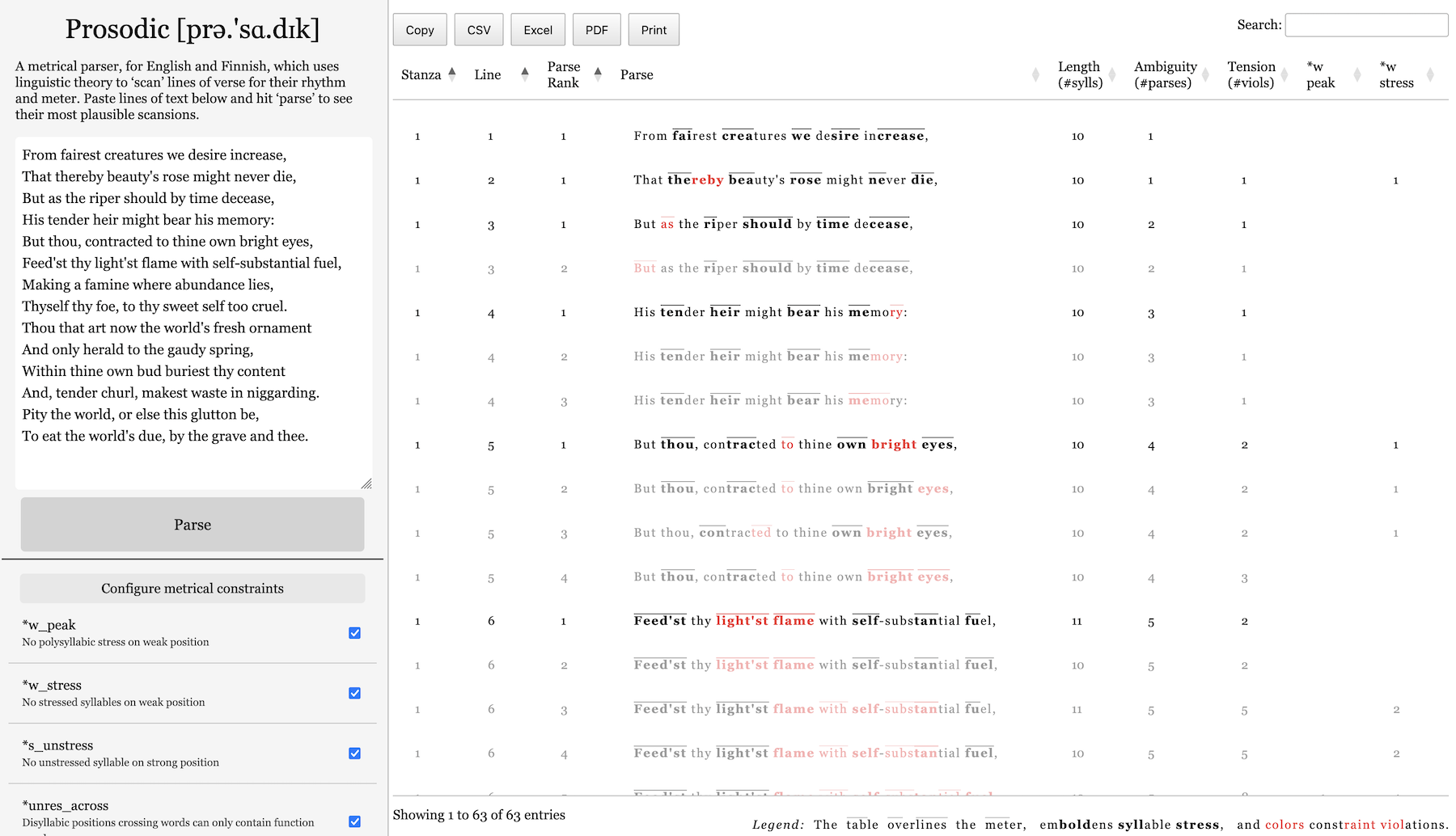Screen dimensions: 1456x836
Task: Copy the table contents
Action: click(x=419, y=29)
